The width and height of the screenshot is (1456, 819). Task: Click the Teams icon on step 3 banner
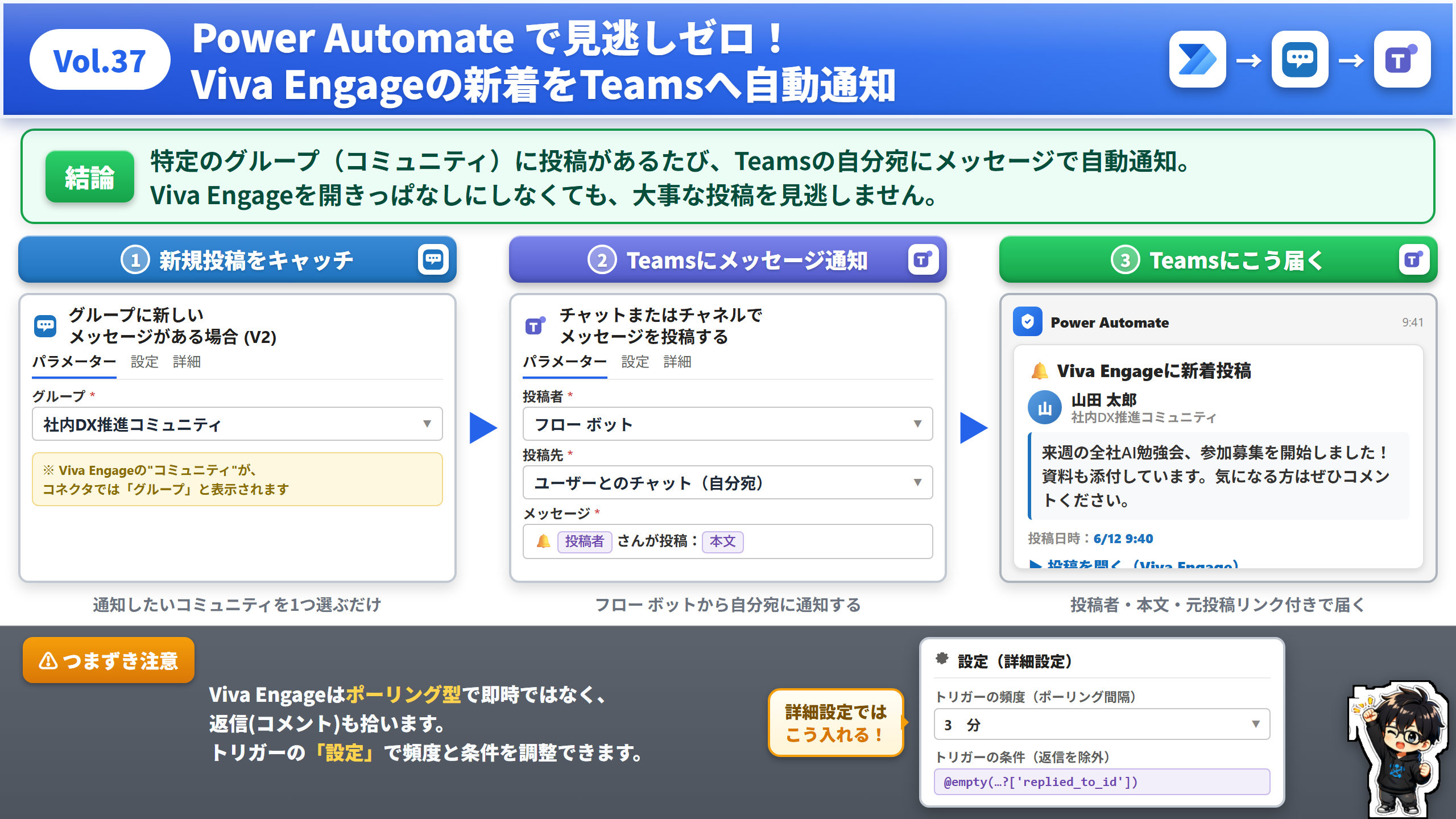[x=1414, y=259]
